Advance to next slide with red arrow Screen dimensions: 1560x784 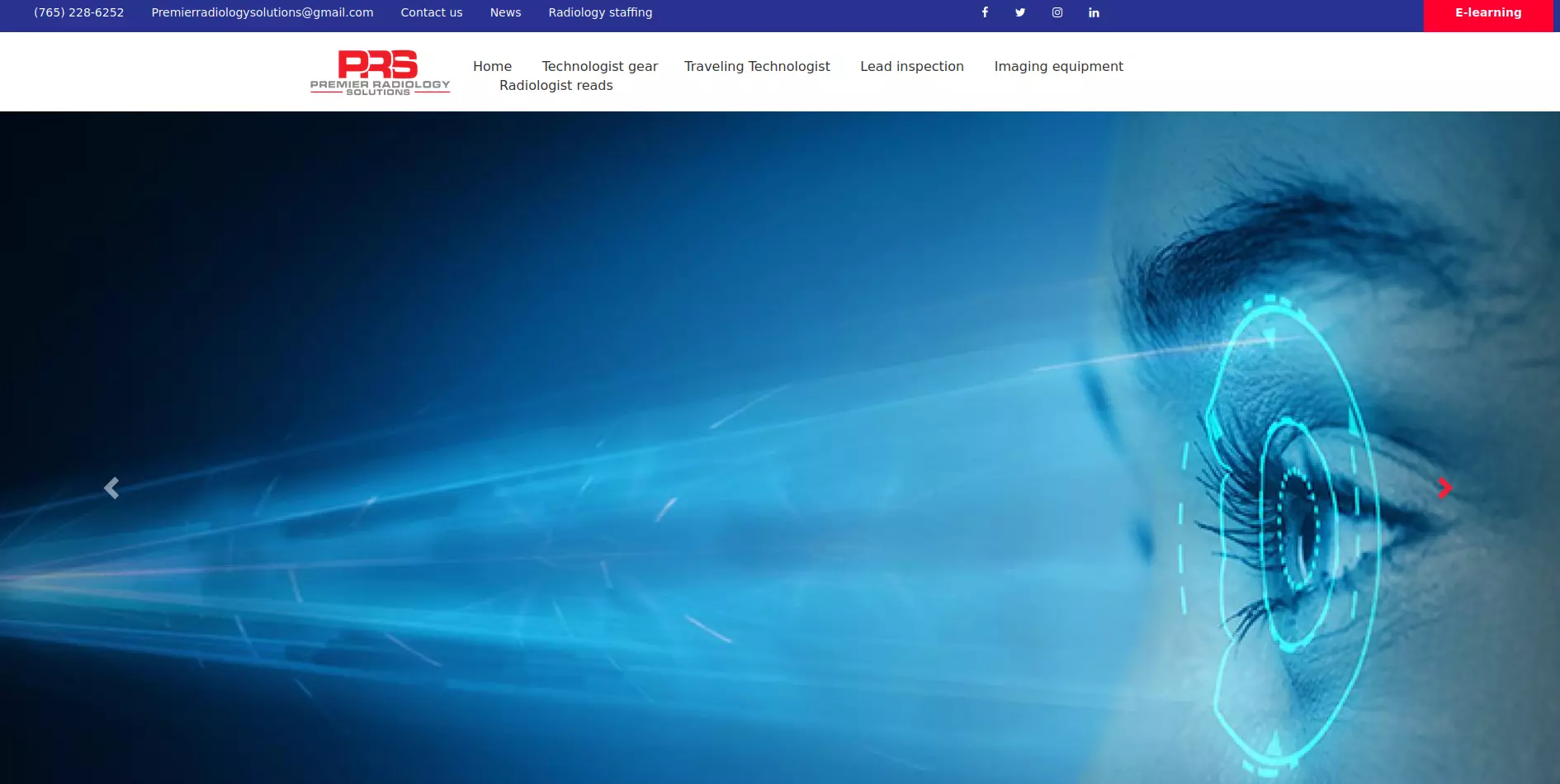tap(1444, 488)
